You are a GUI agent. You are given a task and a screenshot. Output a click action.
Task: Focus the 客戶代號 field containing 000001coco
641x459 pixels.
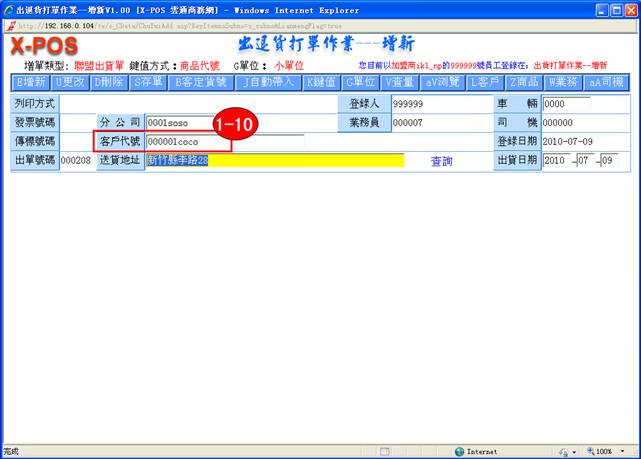point(186,141)
